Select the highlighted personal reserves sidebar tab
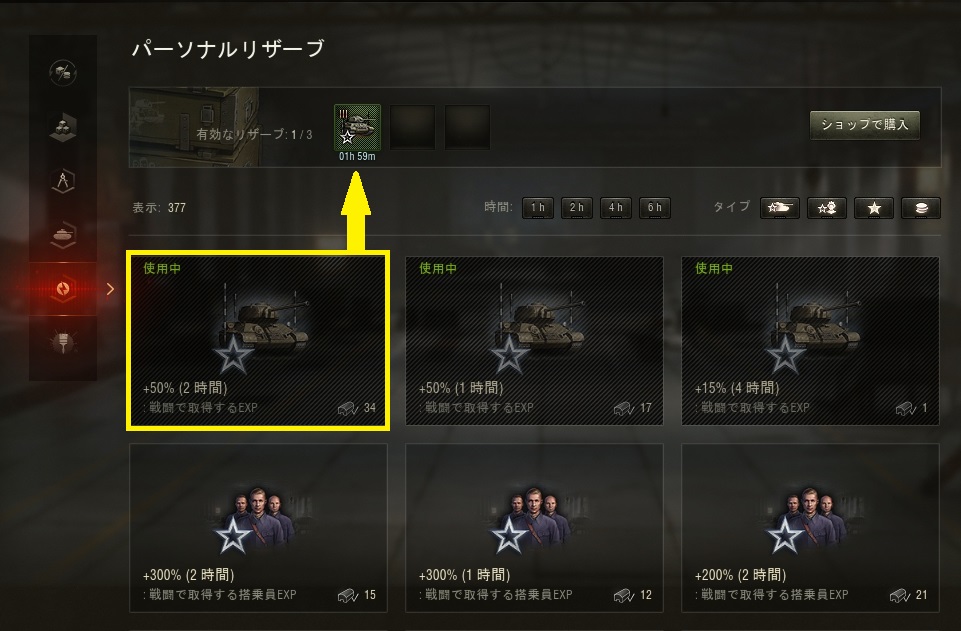 (63, 289)
